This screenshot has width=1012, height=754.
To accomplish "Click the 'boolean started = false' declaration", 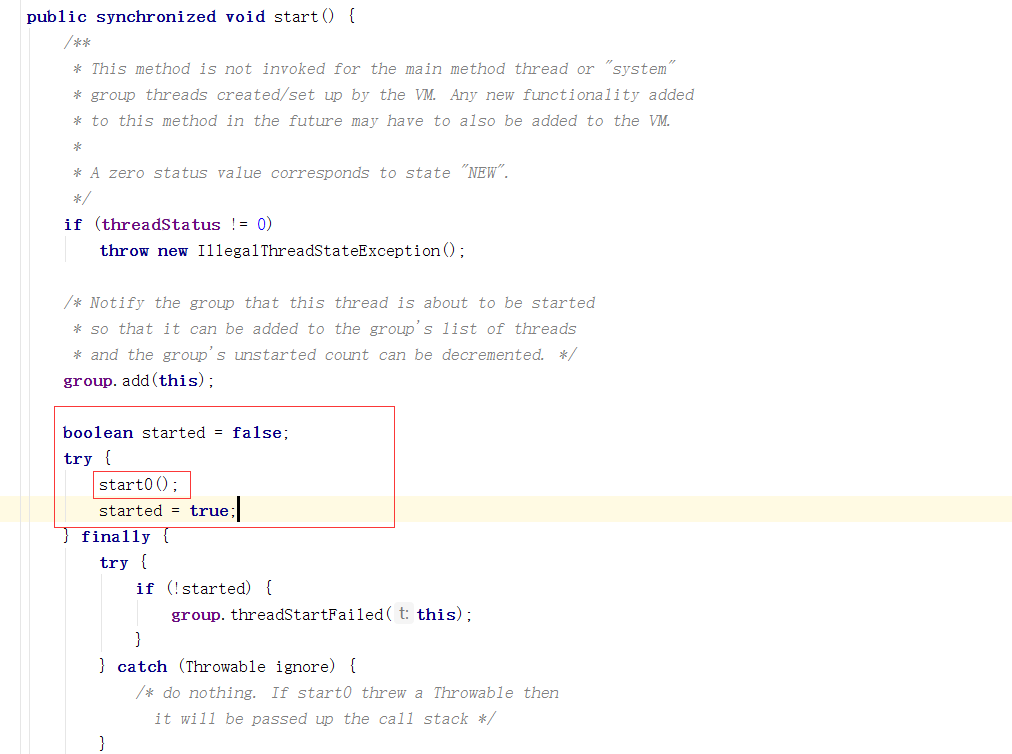I will (x=176, y=433).
